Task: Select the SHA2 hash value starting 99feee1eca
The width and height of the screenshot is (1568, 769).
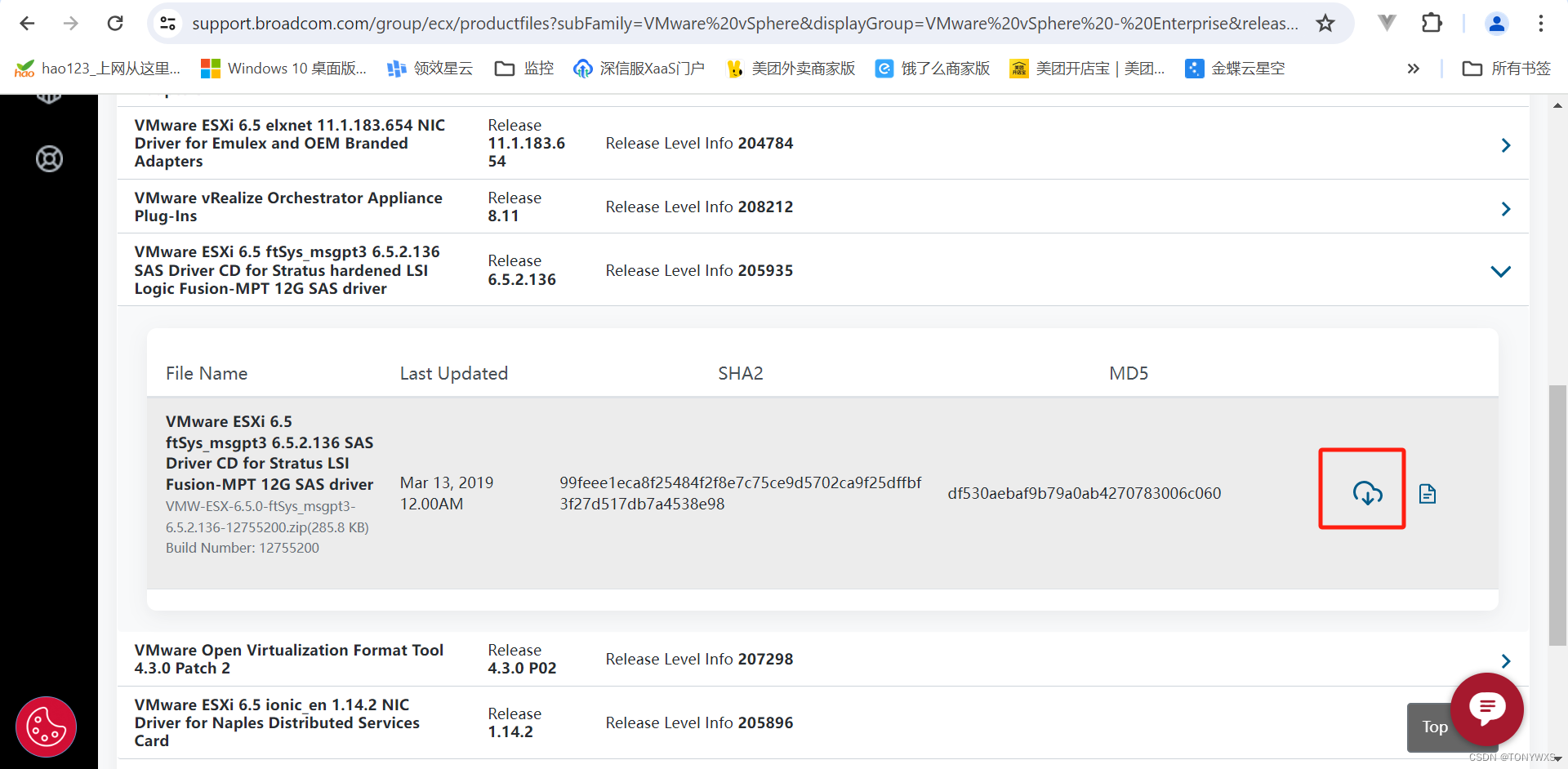Action: [x=741, y=493]
